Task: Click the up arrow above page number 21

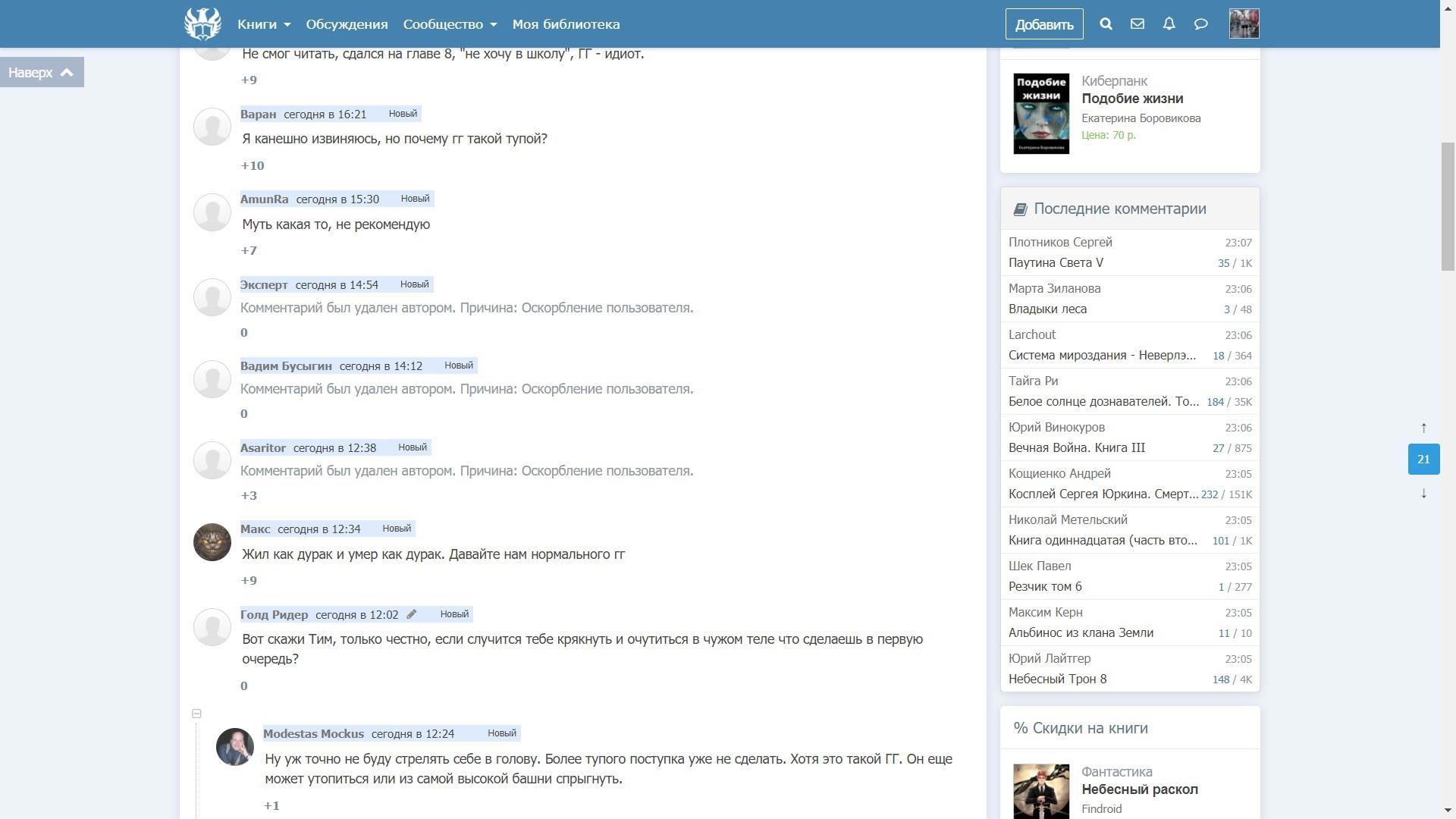Action: click(1423, 428)
